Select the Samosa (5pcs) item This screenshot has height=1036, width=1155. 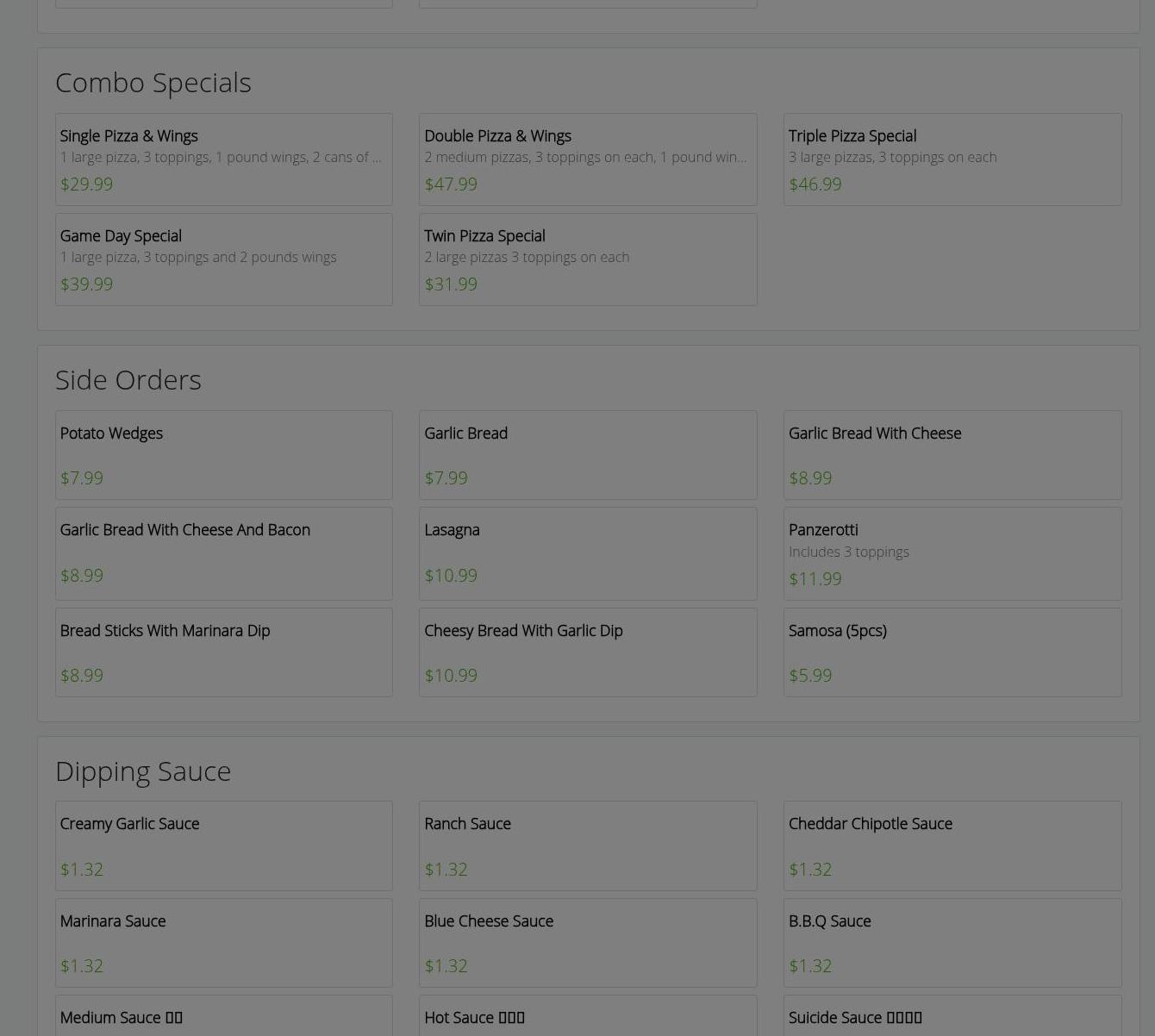click(952, 652)
